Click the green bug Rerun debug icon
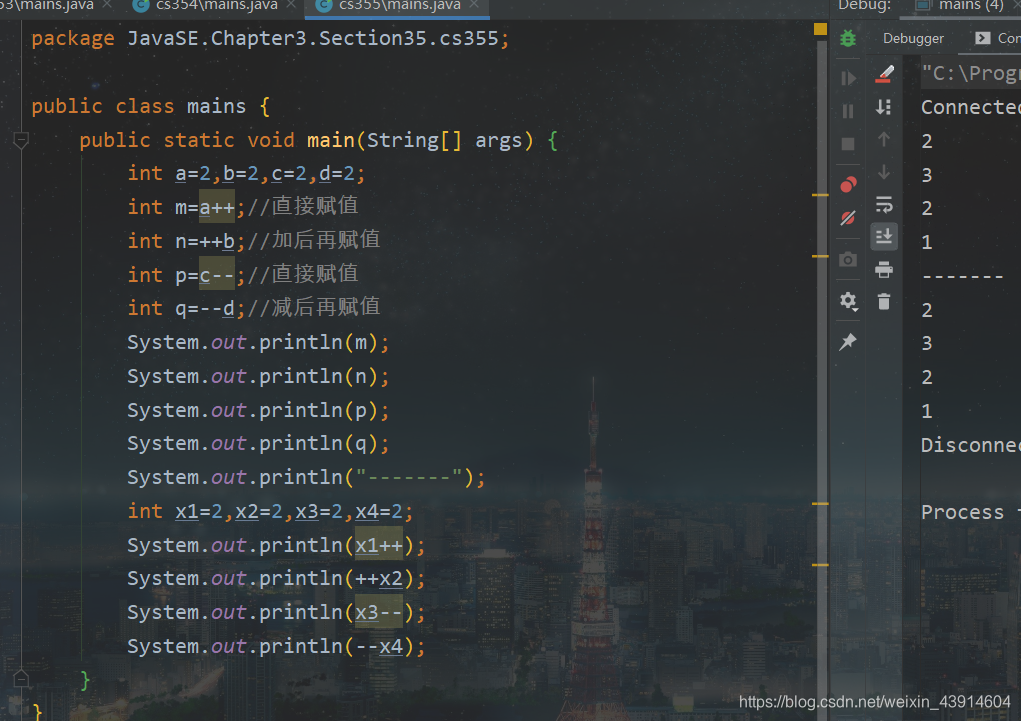The image size is (1021, 721). pos(848,38)
